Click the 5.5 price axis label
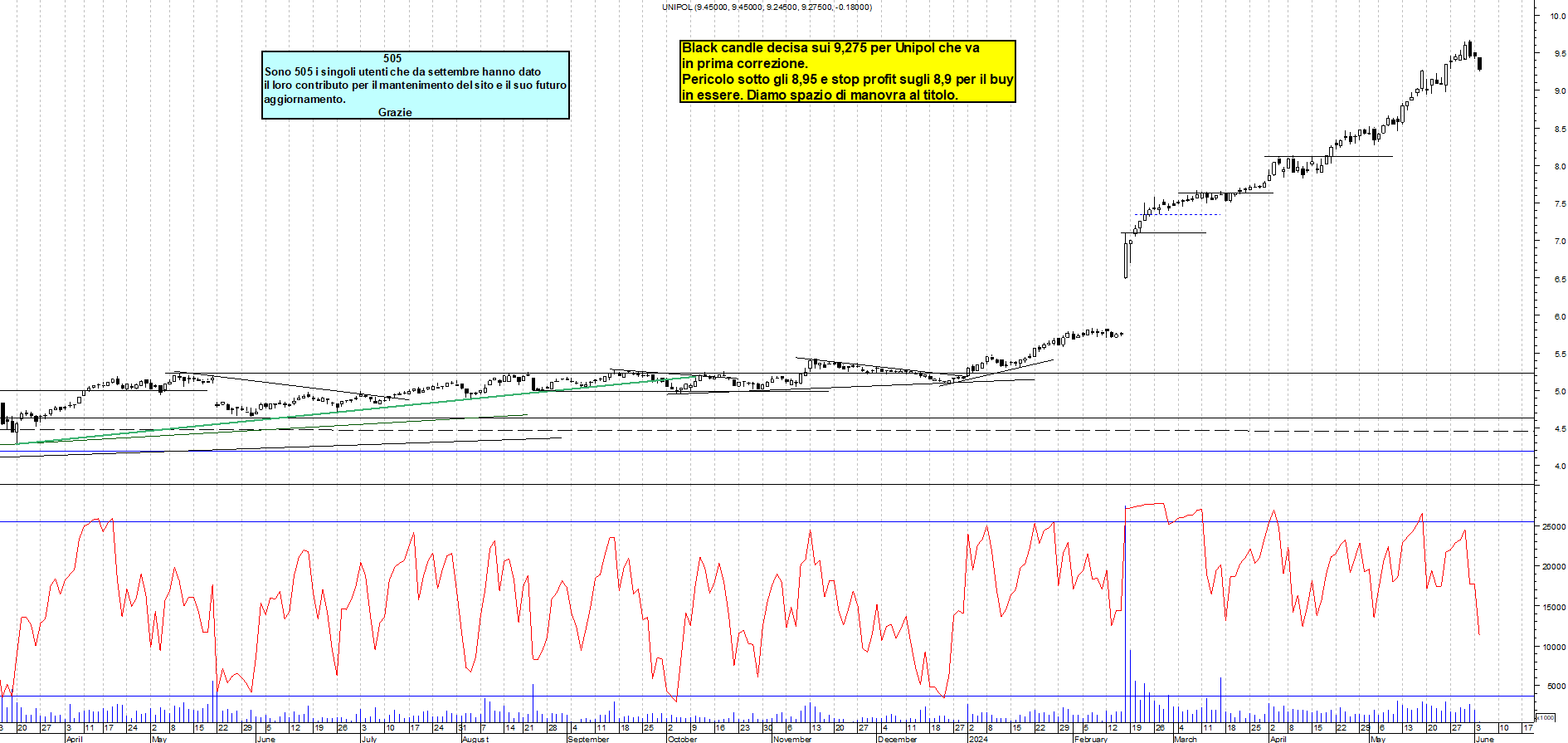This screenshot has width=1568, height=743. (x=1560, y=354)
